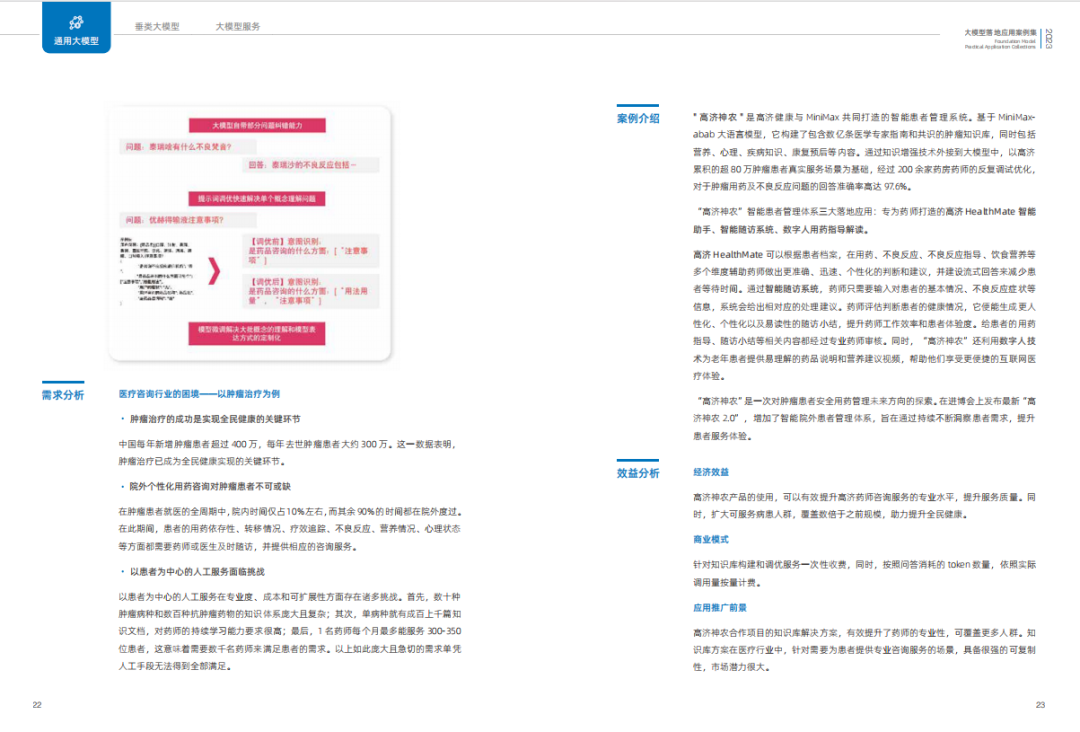Click the paragraph starting 中国每年新增肿瘤患者
Viewport: 1080px width, 732px height.
287,452
